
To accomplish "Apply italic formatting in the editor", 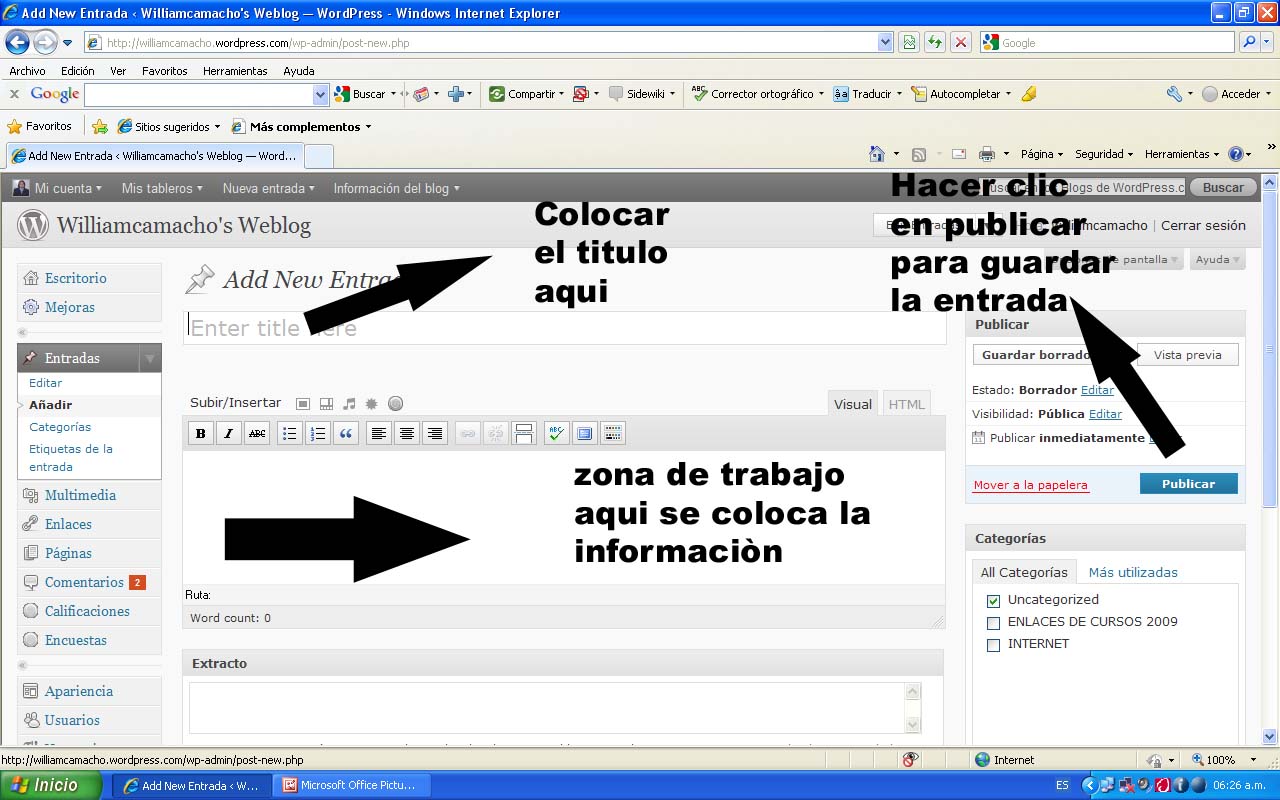I will click(229, 433).
